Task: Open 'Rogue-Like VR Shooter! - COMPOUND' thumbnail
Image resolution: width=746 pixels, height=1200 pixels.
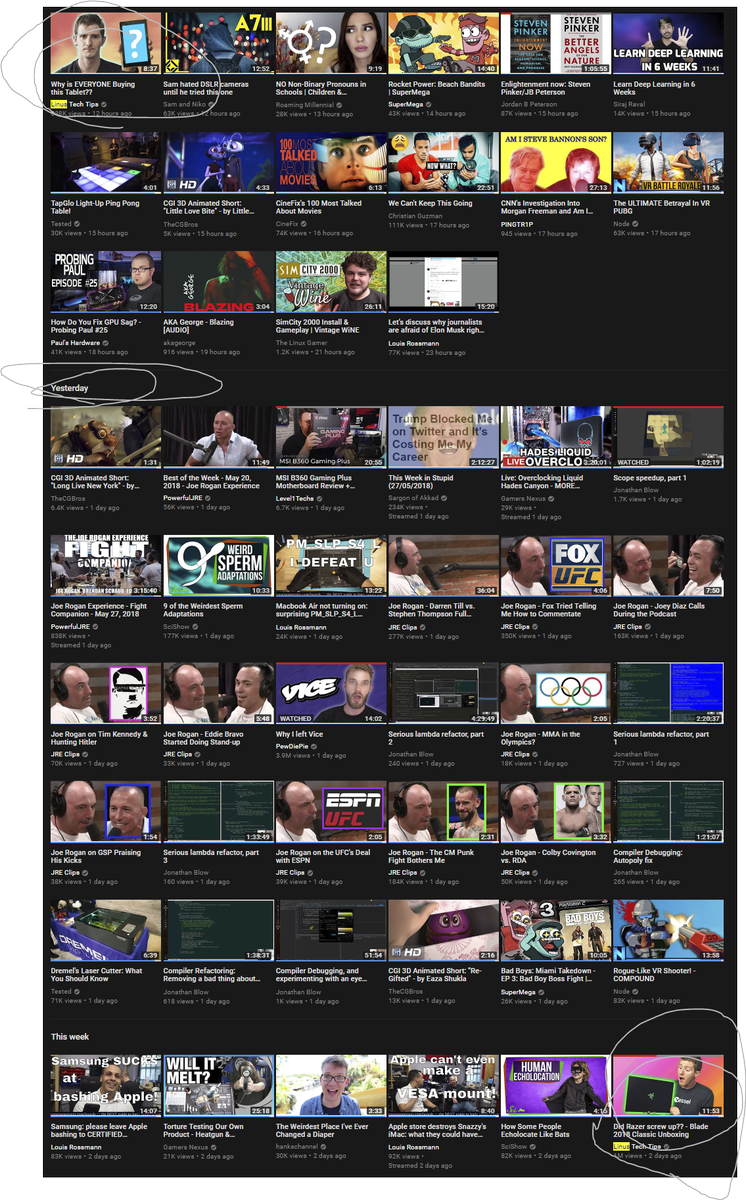Action: (x=668, y=931)
